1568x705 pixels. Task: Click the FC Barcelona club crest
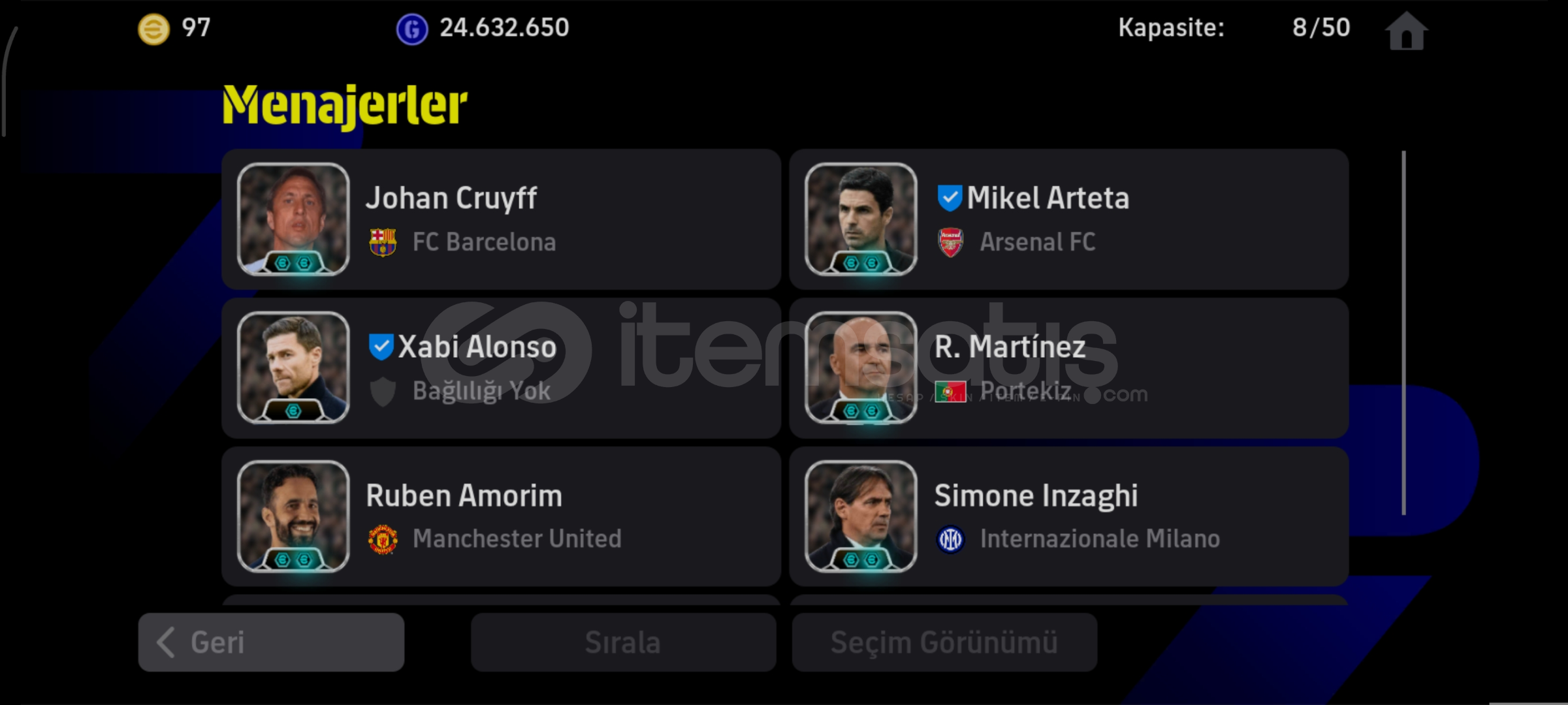(383, 242)
